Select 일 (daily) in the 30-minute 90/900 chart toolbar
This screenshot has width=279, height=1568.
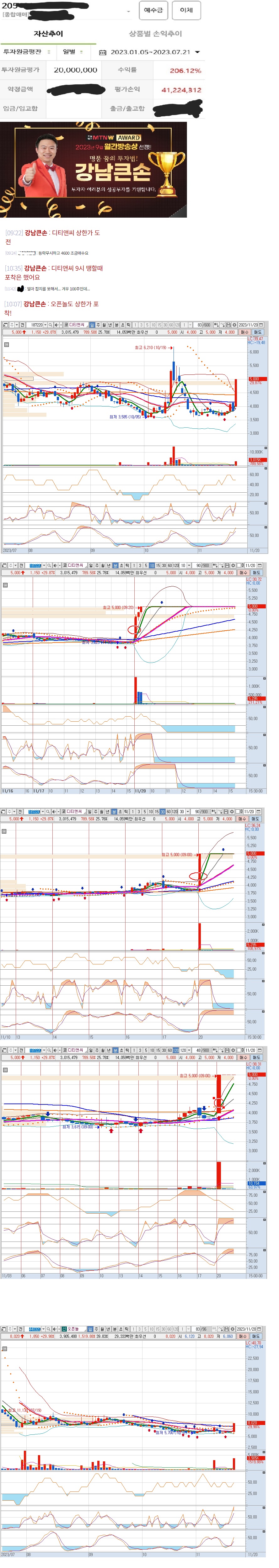click(89, 811)
